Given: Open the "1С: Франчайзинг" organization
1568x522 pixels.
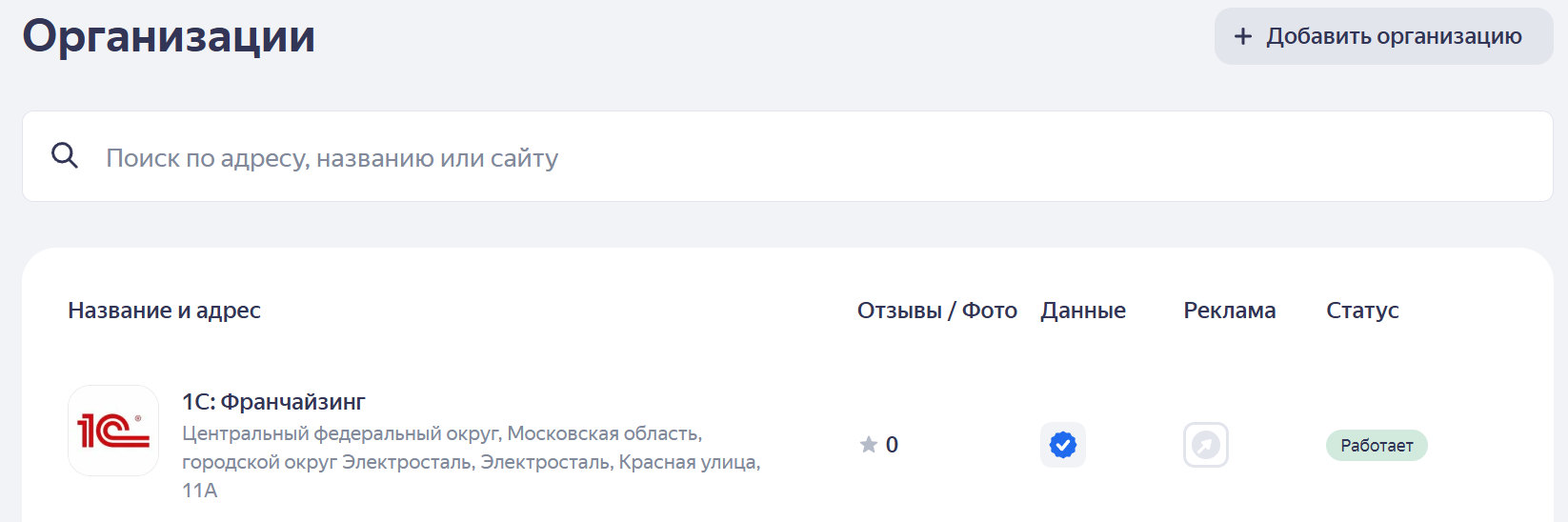Looking at the screenshot, I should (273, 402).
